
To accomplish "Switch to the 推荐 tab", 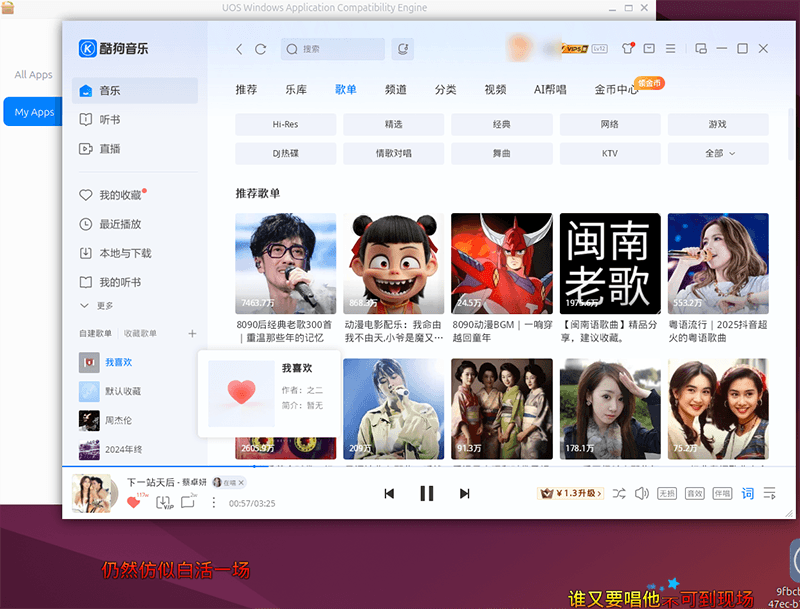I will [246, 90].
